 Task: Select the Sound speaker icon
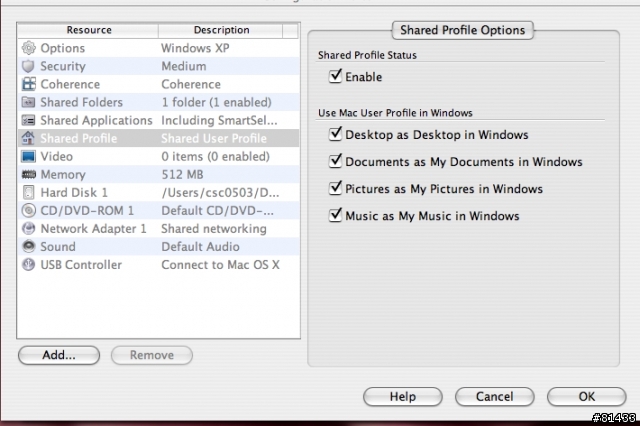[x=28, y=246]
